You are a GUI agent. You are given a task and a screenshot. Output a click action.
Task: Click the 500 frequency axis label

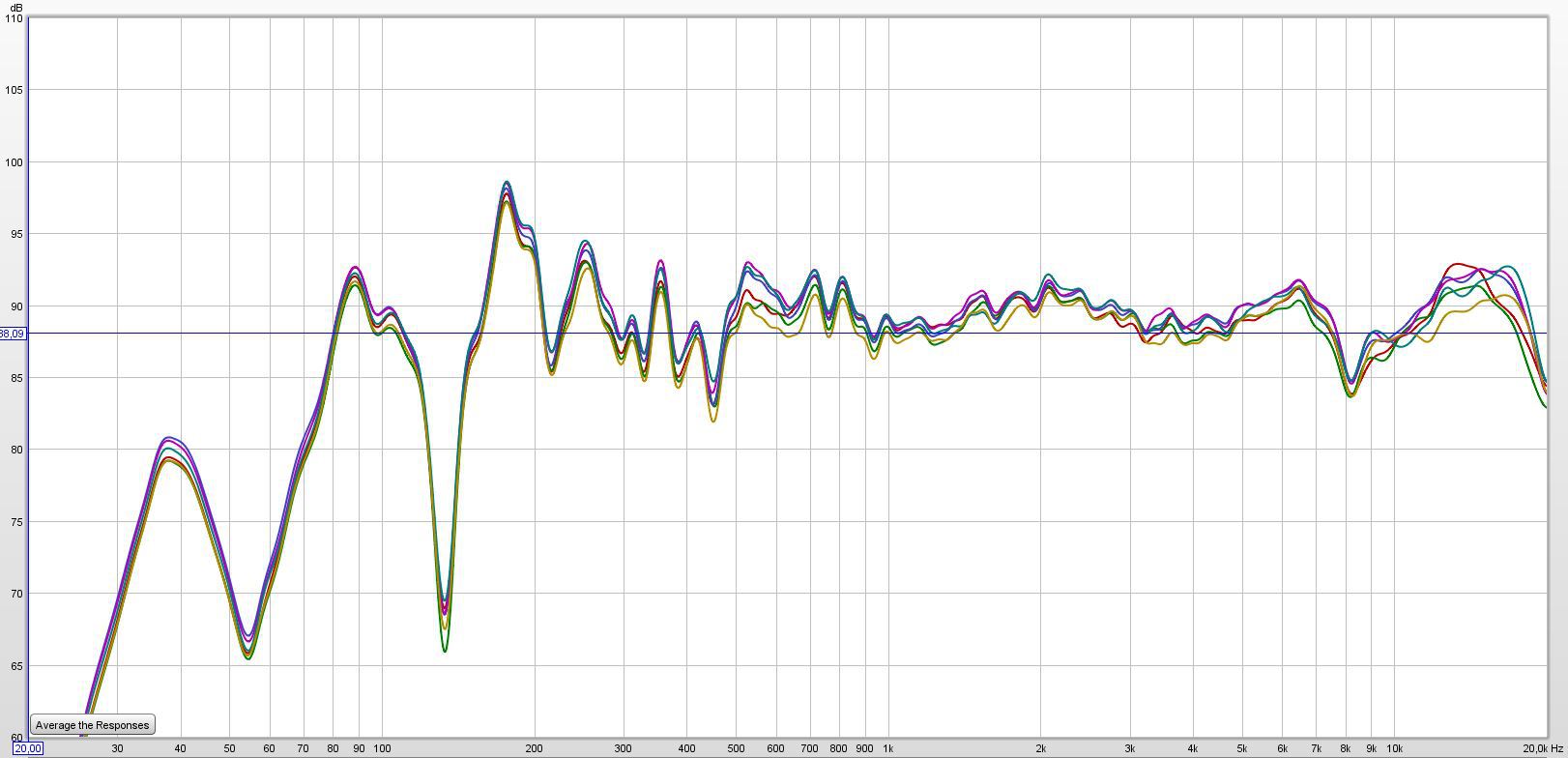(x=736, y=748)
